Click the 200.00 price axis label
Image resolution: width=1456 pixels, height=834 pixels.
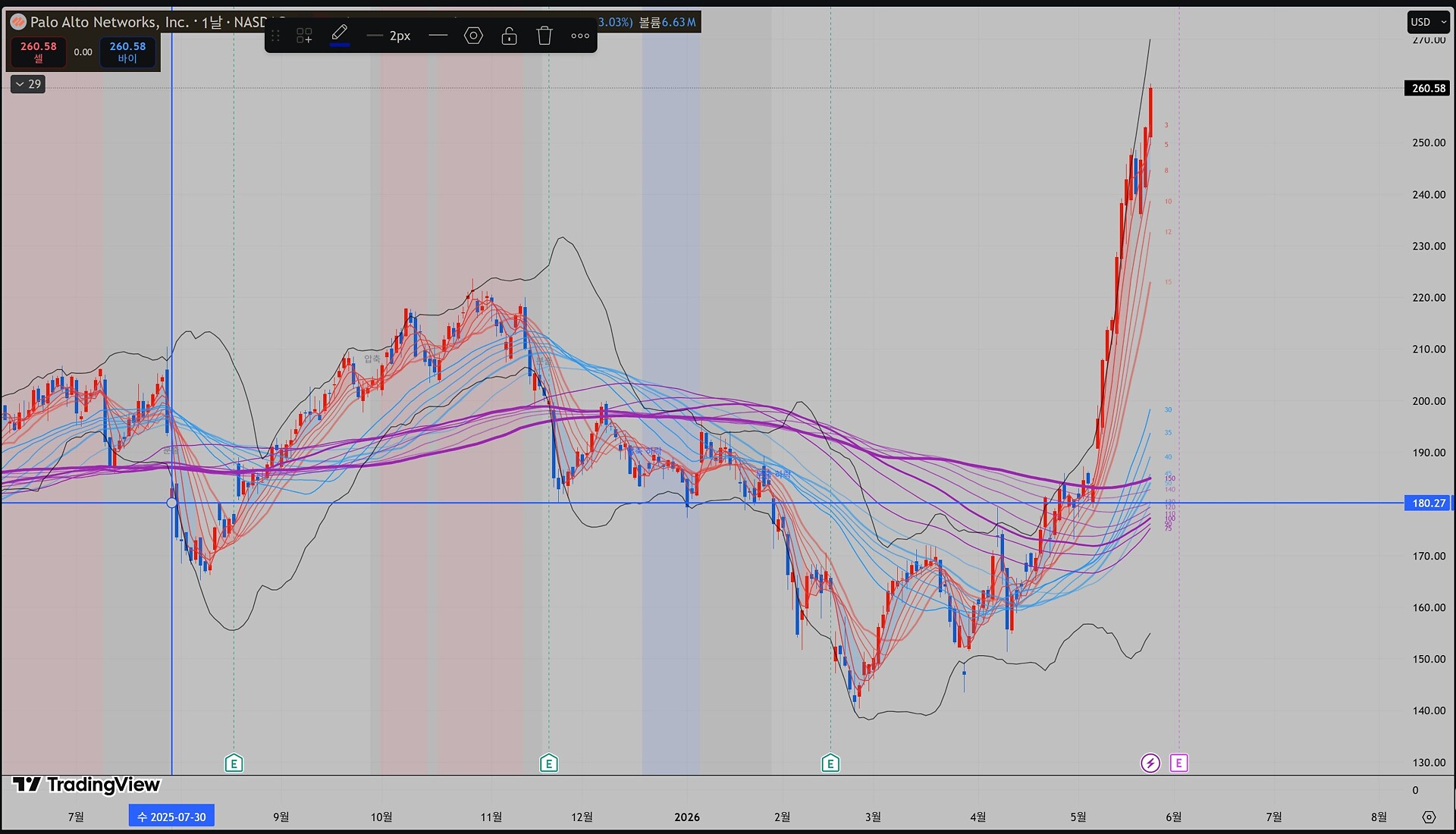[x=1429, y=401]
